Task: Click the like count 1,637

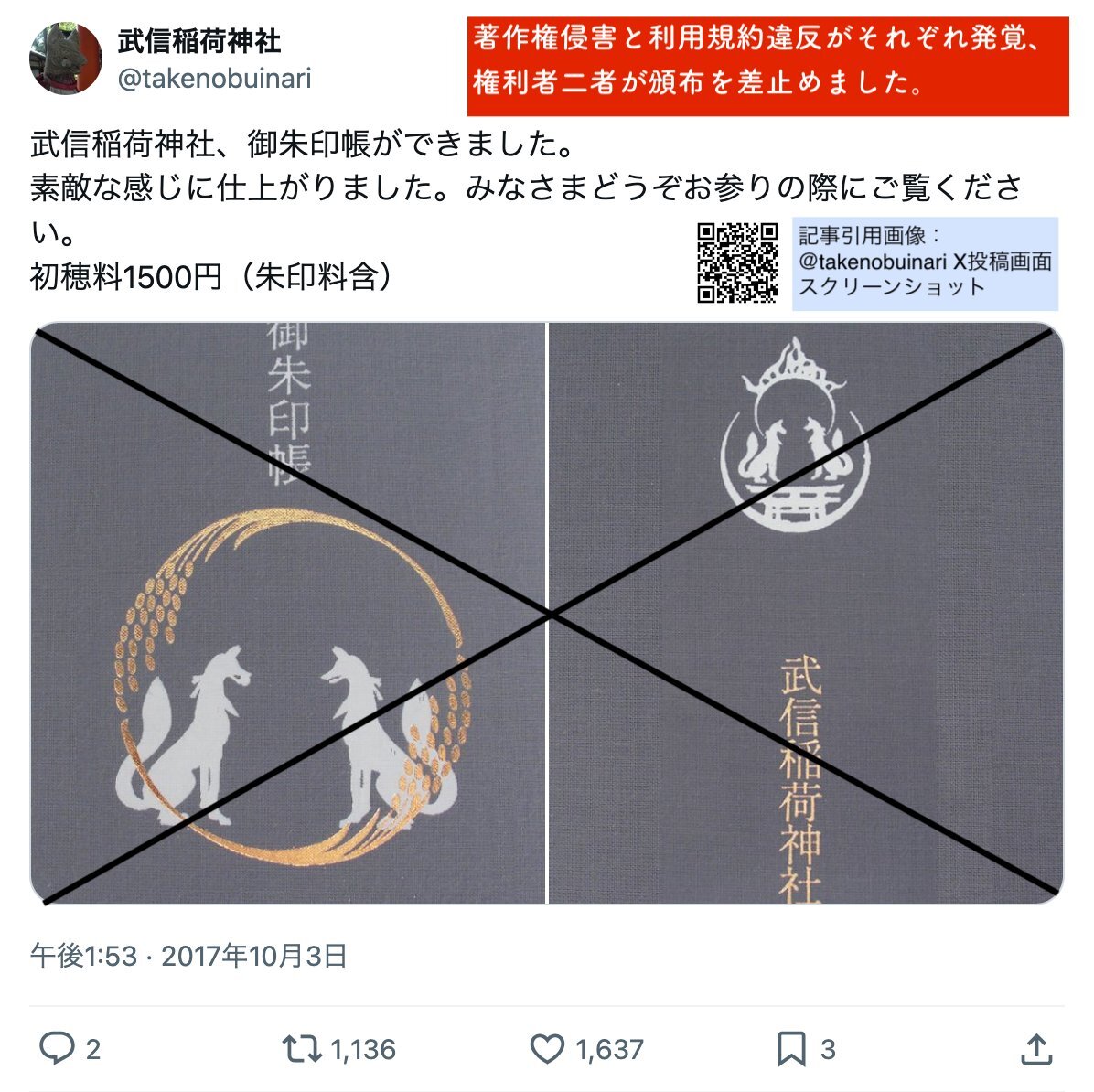Action: coord(609,1049)
